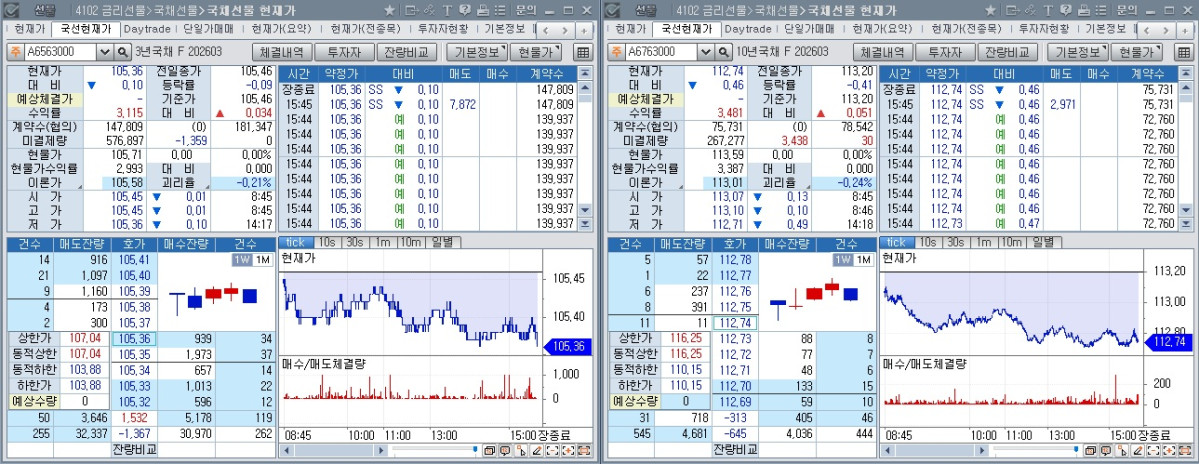1199x464 pixels.
Task: Select the 1m interval on the 3년국채 chart
Action: point(382,242)
